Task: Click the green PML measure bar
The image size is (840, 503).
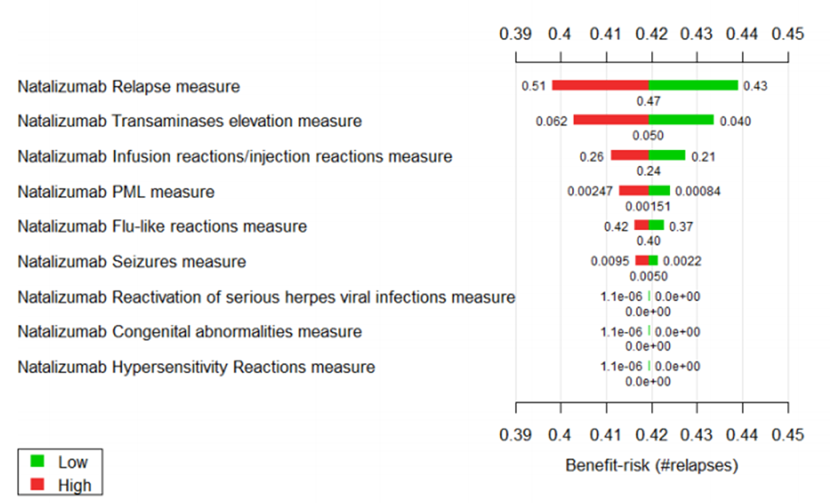Action: point(660,190)
